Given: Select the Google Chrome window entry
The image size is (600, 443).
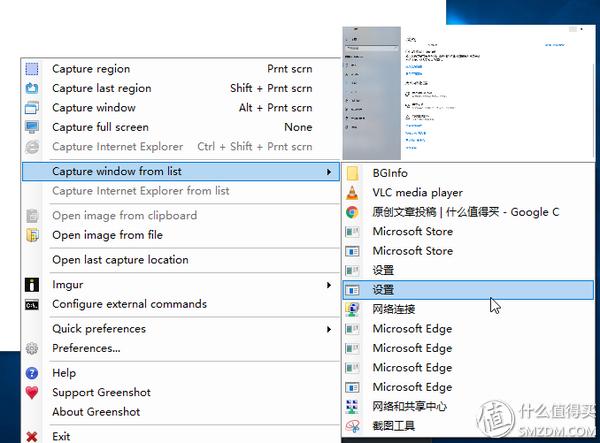Looking at the screenshot, I should pyautogui.click(x=468, y=212).
